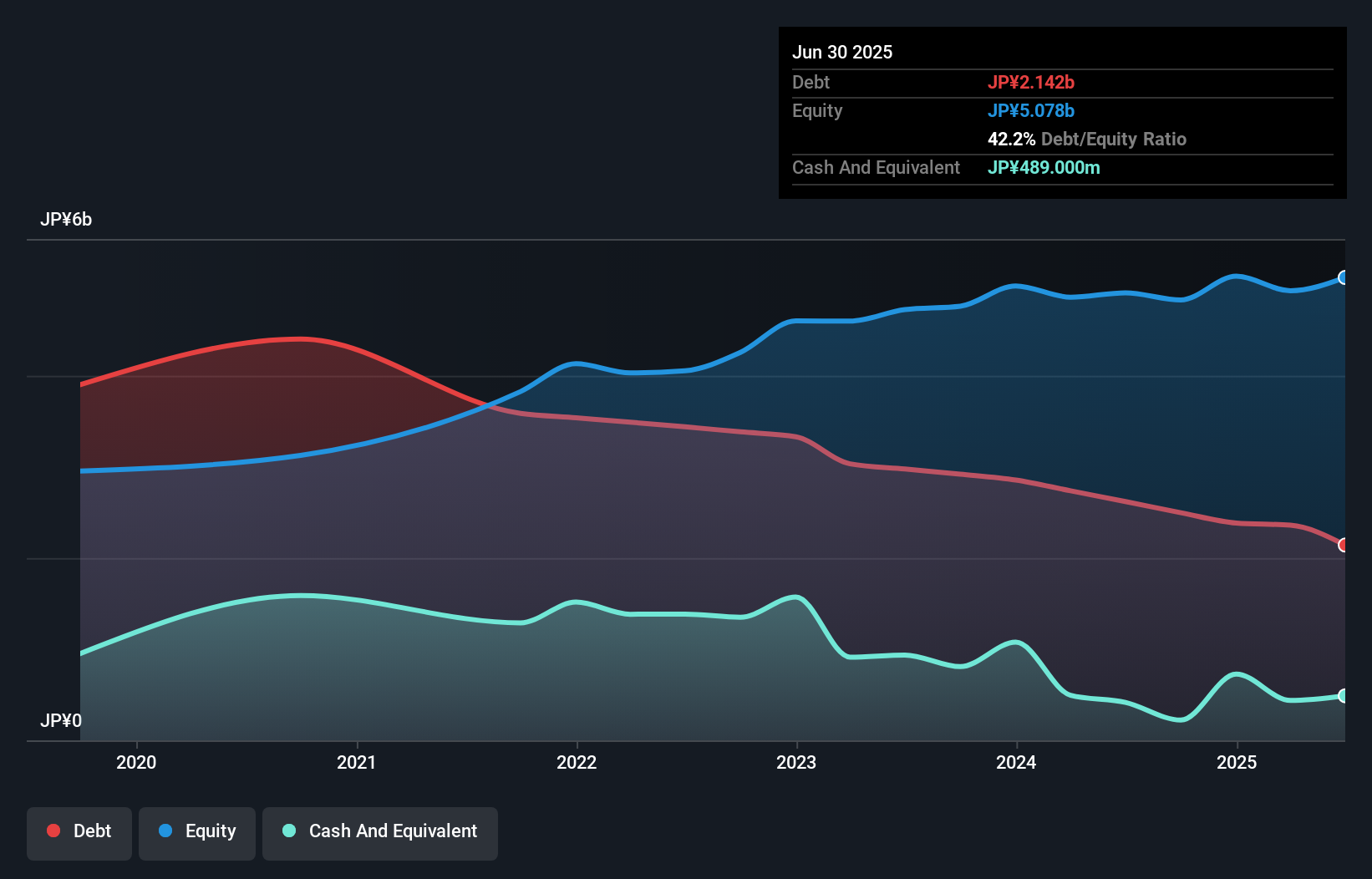The height and width of the screenshot is (879, 1372).
Task: Select the blue Equity endpoint marker on the chart
Action: tap(1343, 278)
